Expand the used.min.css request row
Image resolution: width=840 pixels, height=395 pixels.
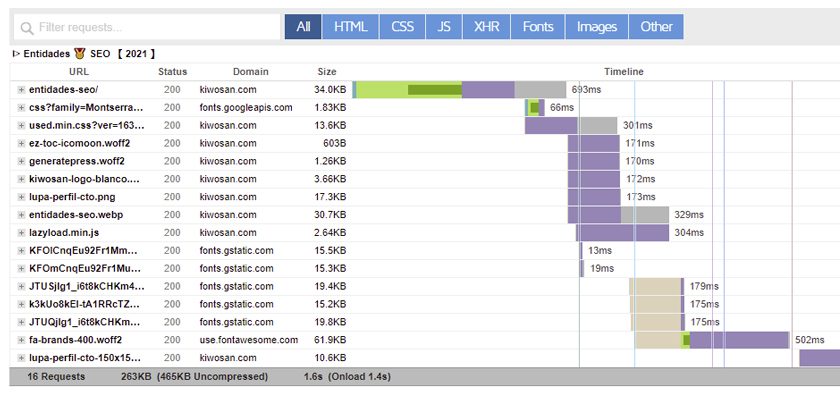coord(21,125)
